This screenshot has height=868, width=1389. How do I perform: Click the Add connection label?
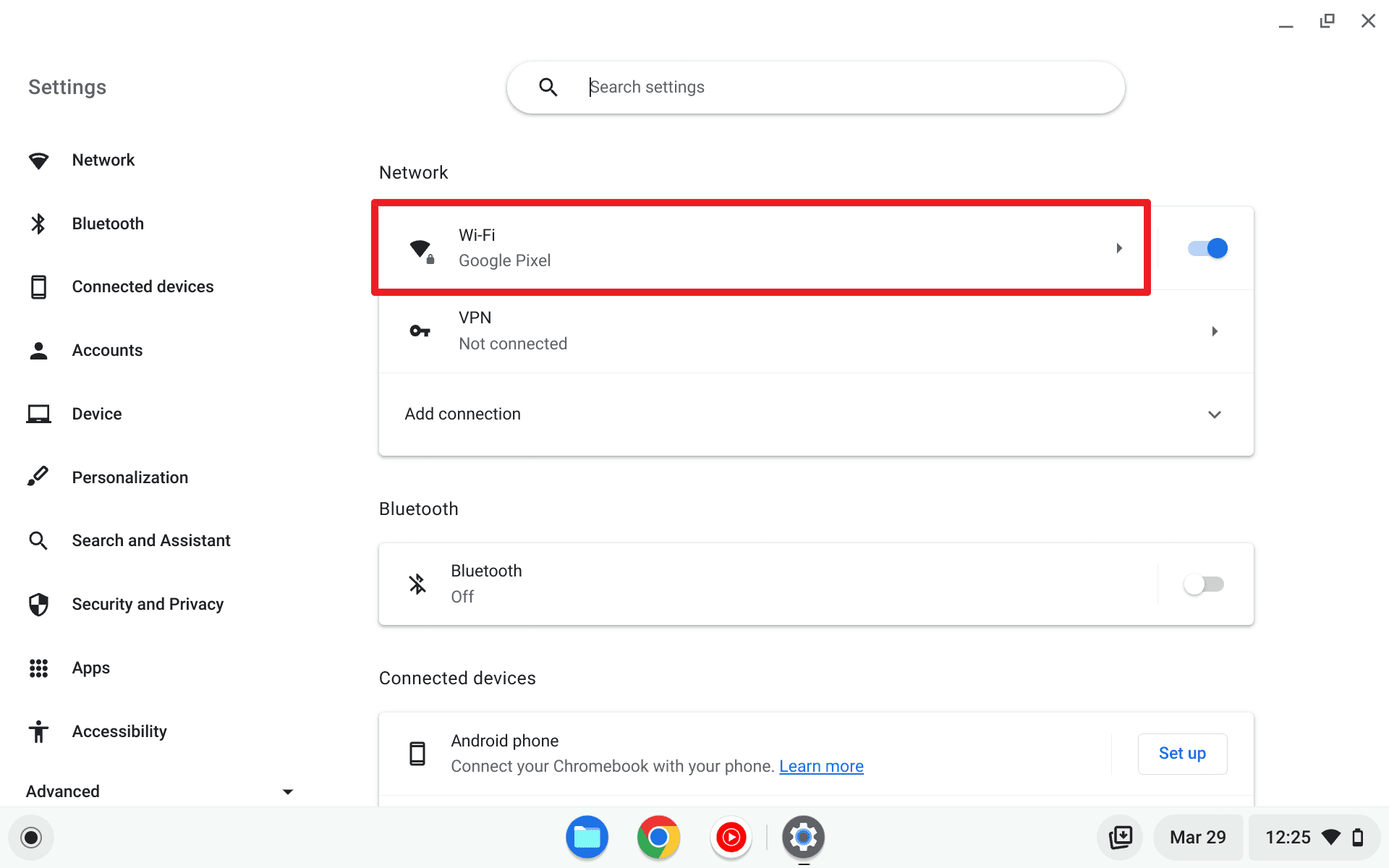pyautogui.click(x=462, y=414)
